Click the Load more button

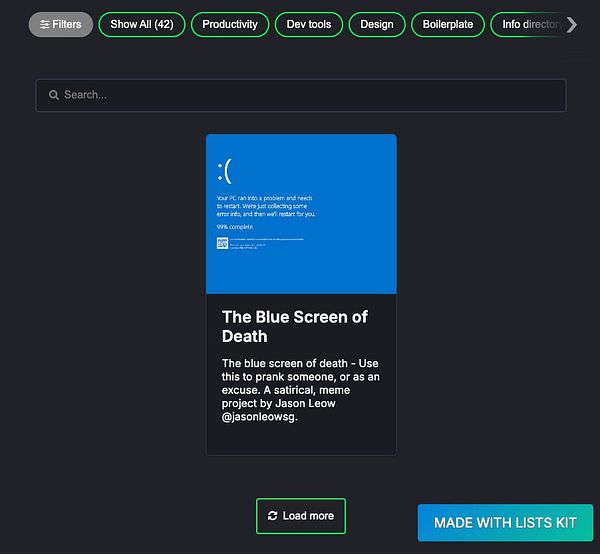(301, 516)
